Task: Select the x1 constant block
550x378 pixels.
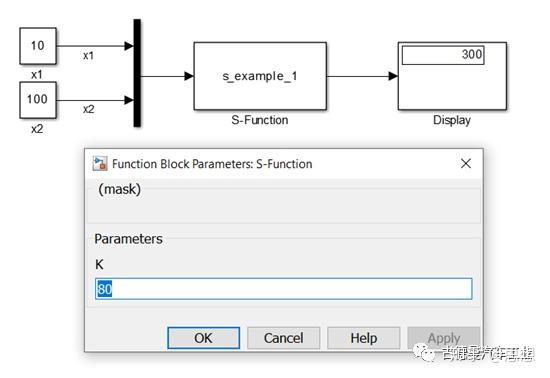Action: coord(38,46)
